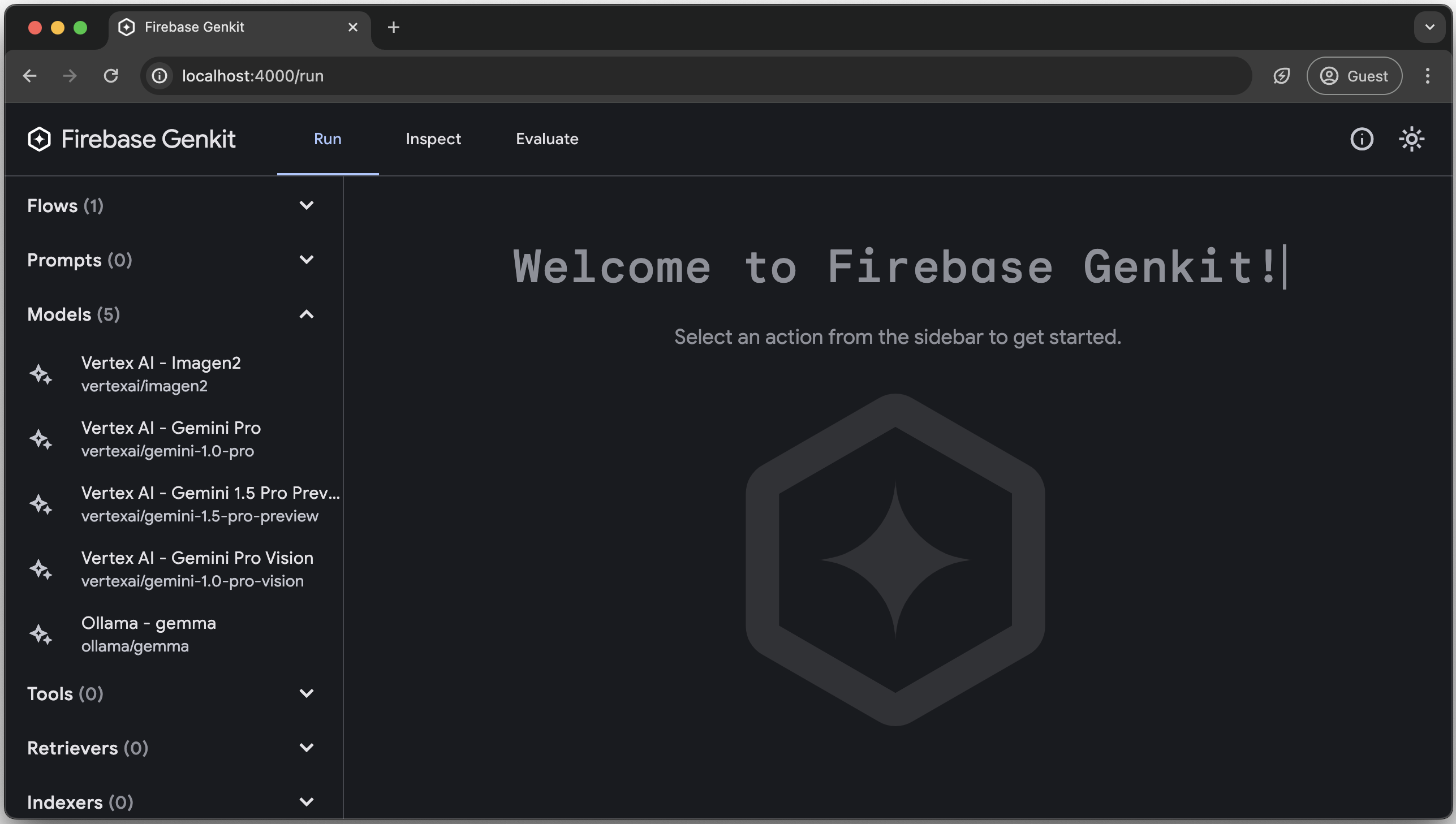Click the info icon in top right
This screenshot has width=1456, height=824.
(x=1362, y=139)
